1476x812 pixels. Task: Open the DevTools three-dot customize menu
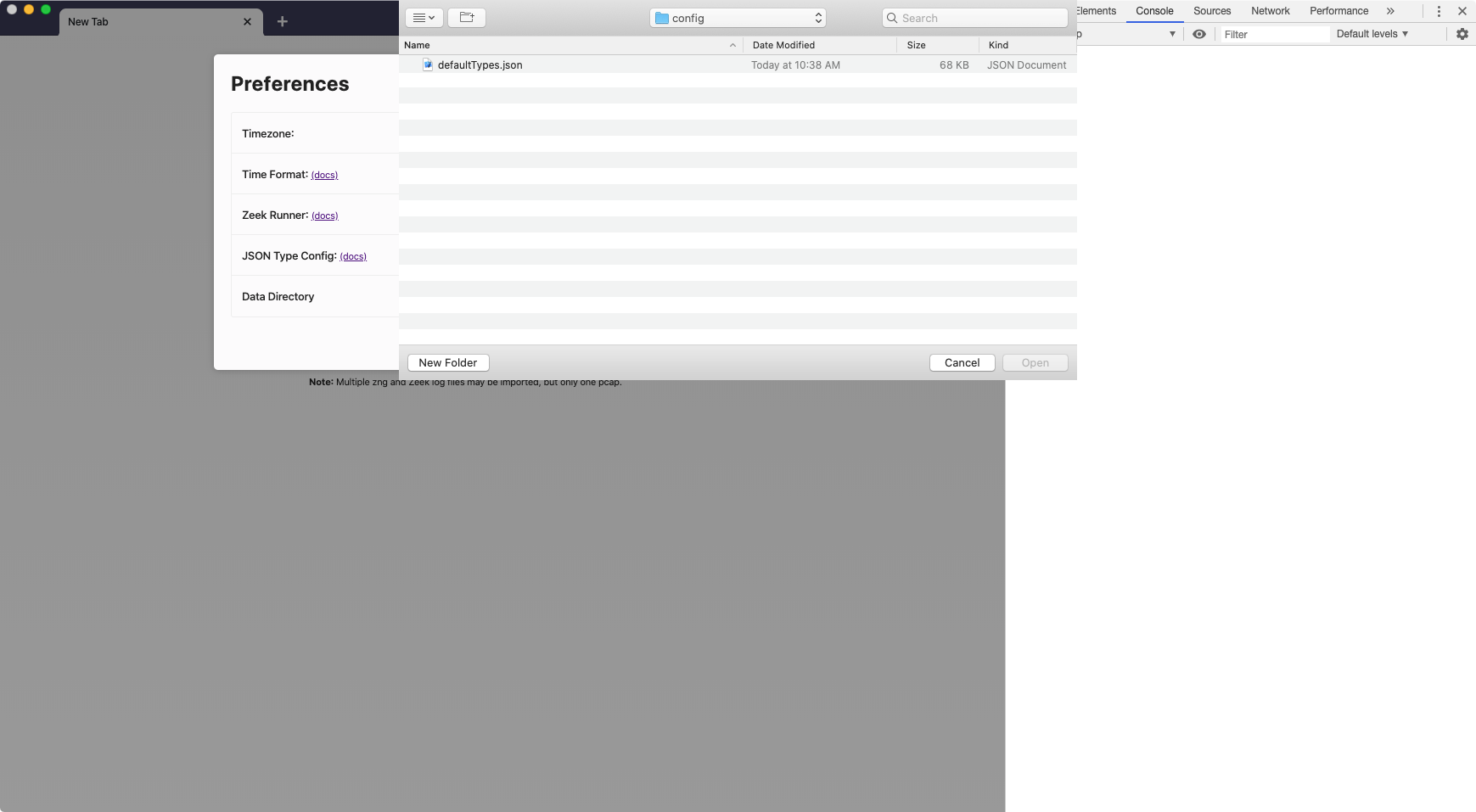click(x=1439, y=10)
